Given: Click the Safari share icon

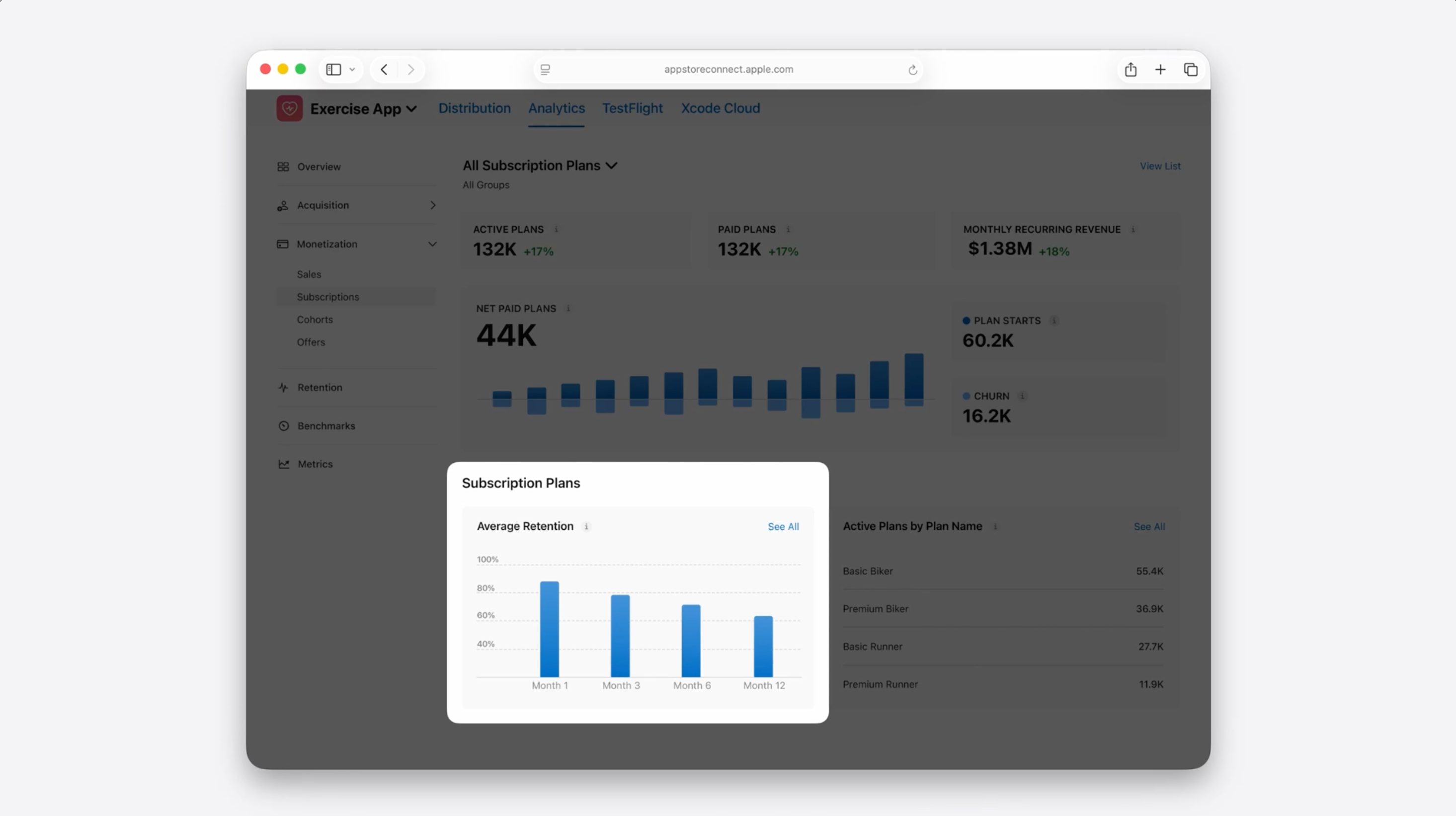Looking at the screenshot, I should click(1131, 70).
